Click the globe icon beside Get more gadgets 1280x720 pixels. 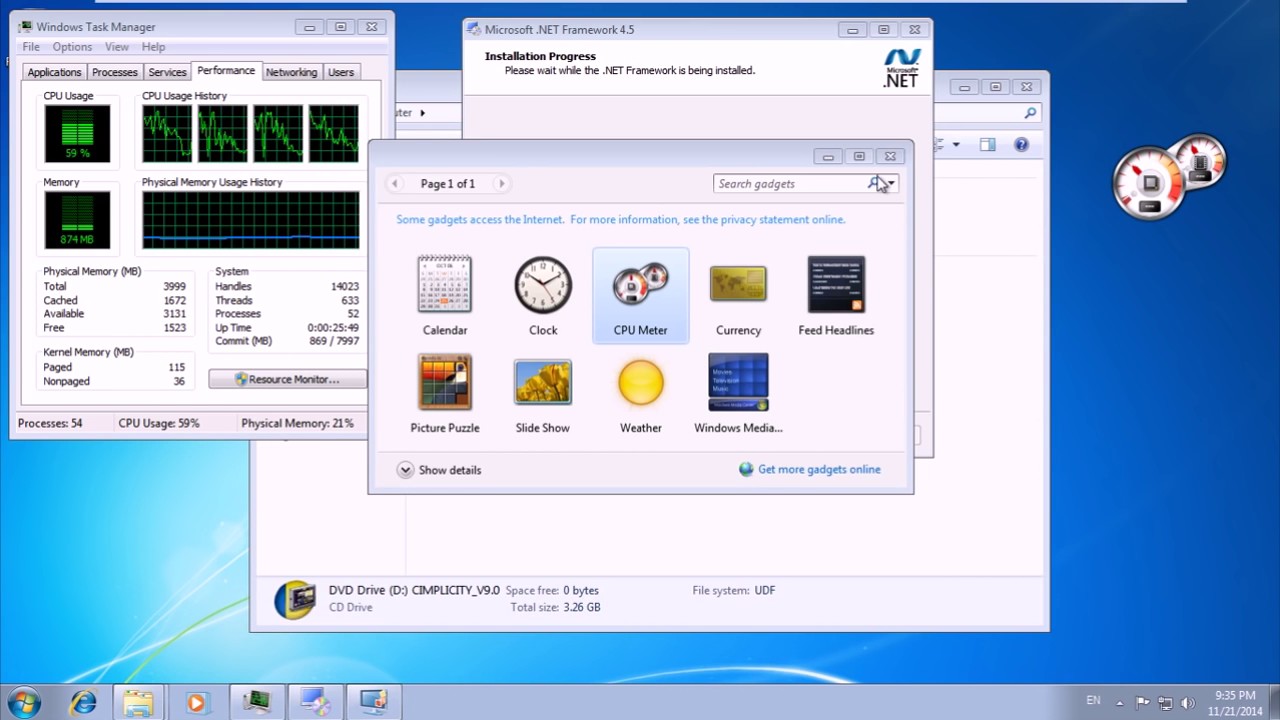point(746,469)
